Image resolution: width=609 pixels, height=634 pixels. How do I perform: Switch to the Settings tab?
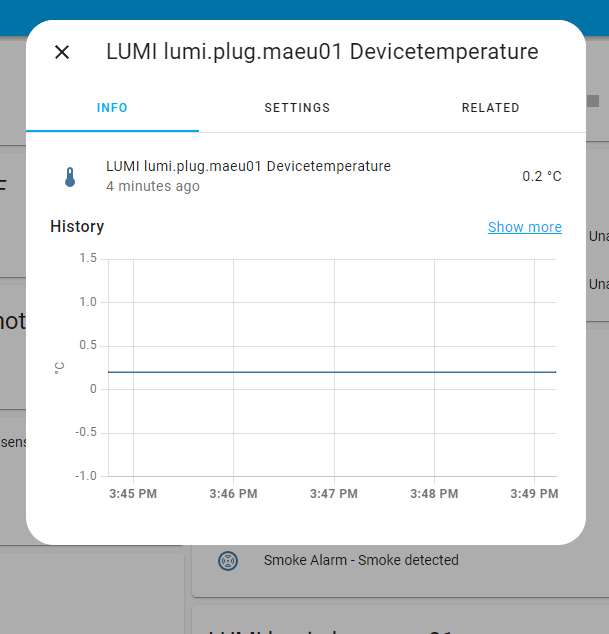click(297, 108)
